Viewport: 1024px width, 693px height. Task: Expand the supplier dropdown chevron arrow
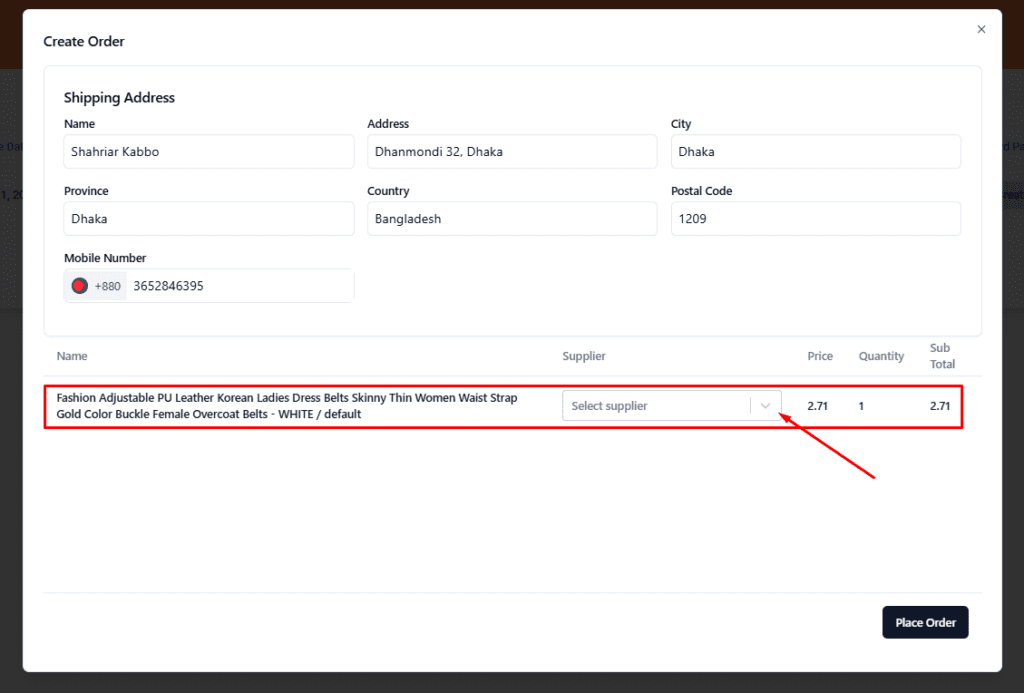766,406
